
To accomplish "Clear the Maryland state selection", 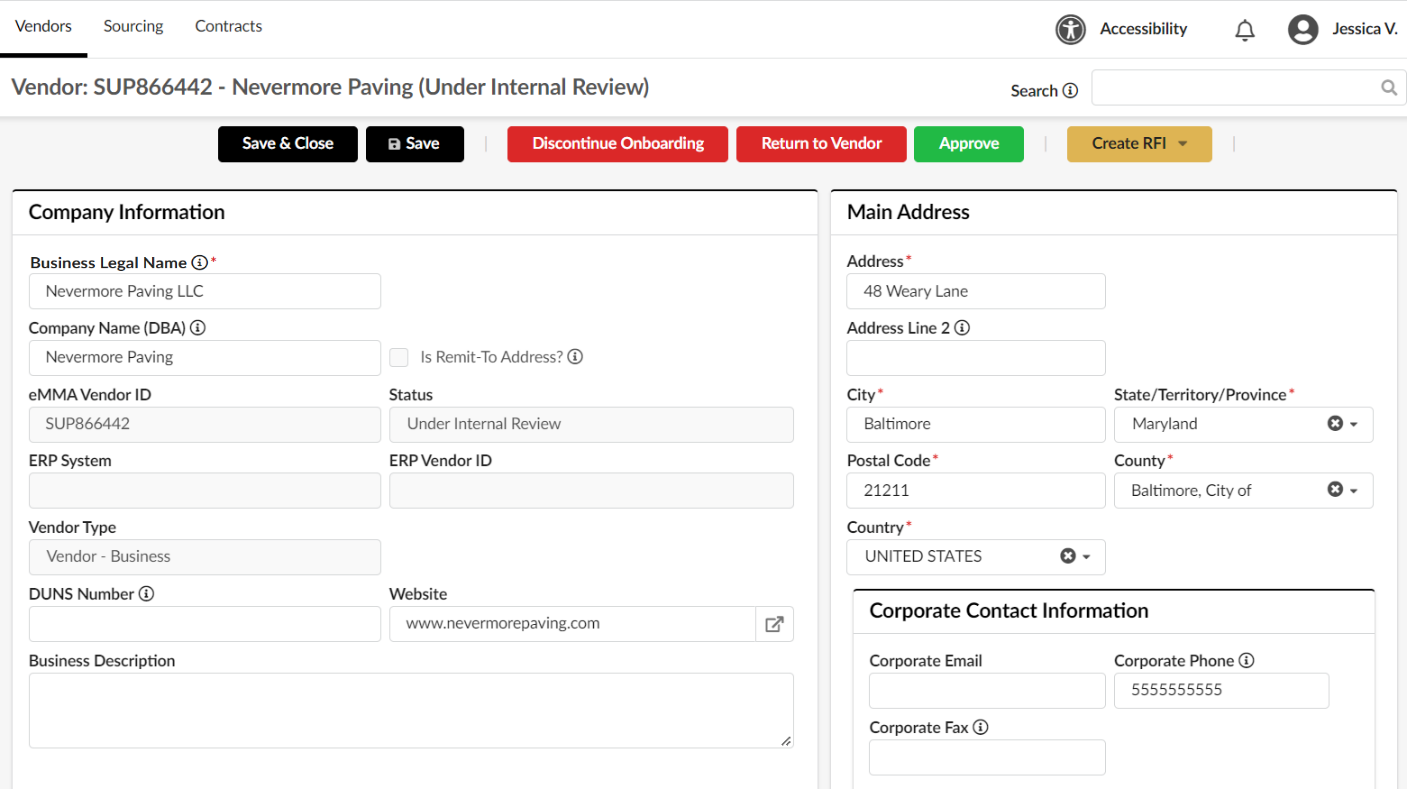I will click(1334, 424).
